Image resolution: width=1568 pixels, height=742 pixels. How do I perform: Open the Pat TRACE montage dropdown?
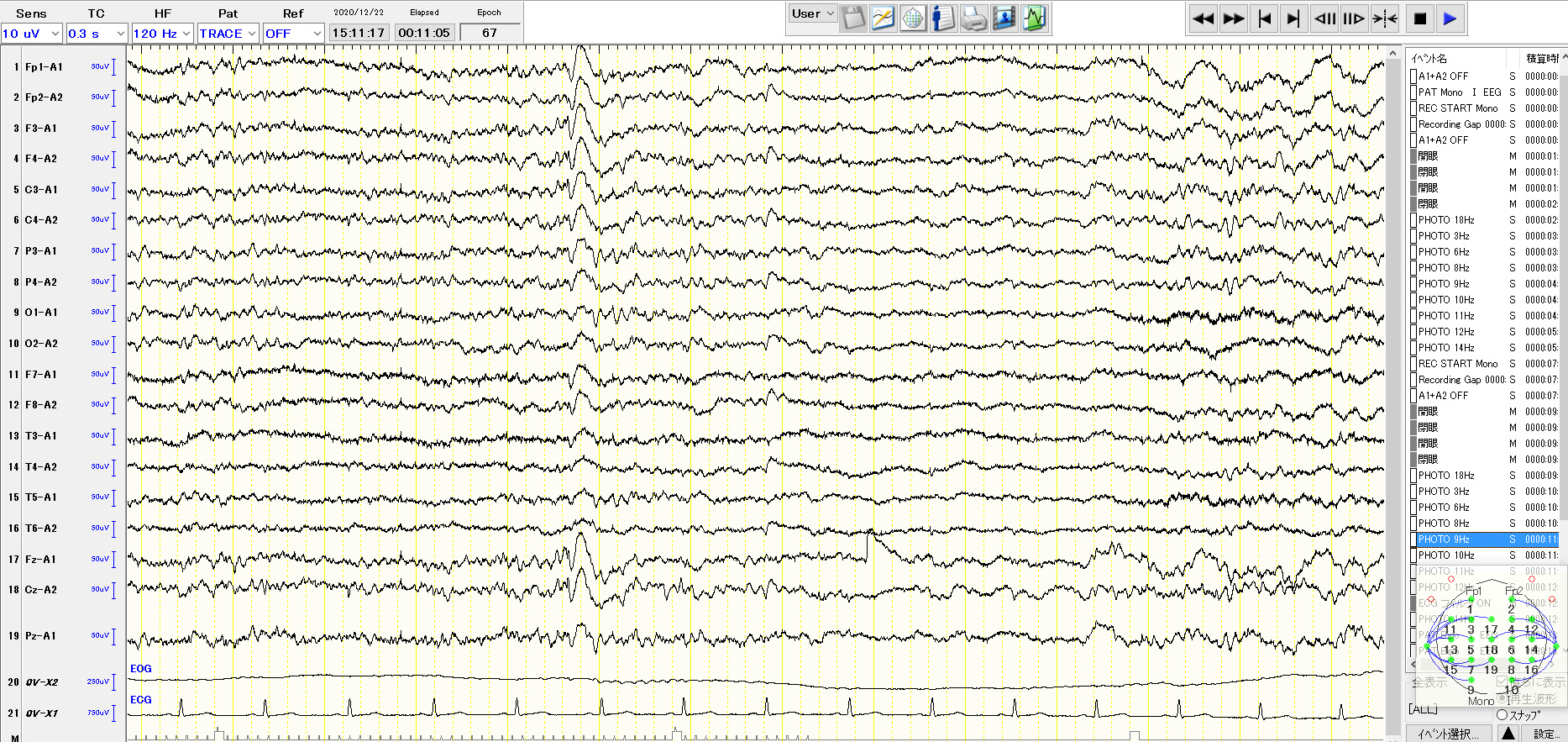(x=228, y=34)
